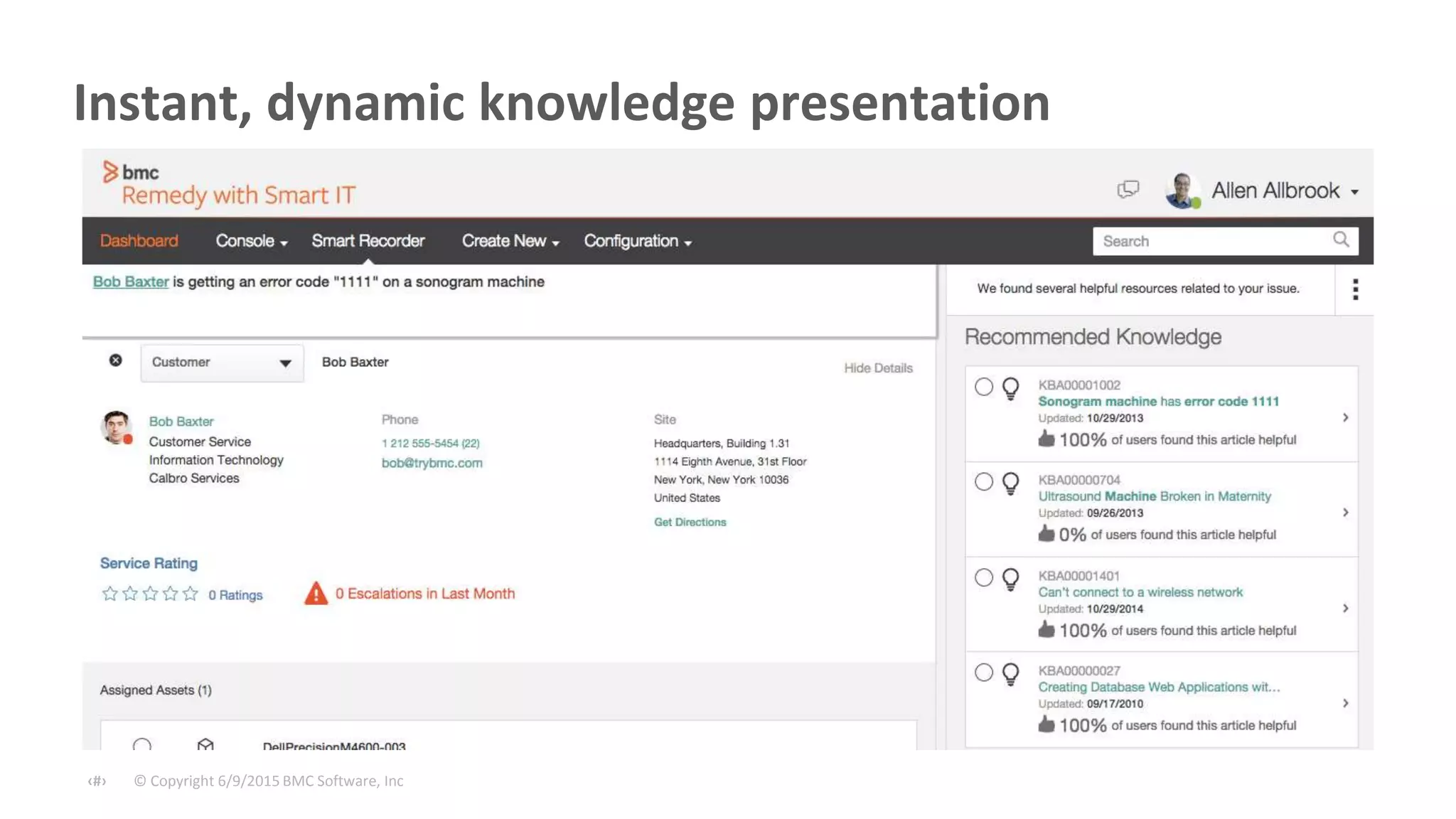Click the third service rating star

tap(150, 594)
